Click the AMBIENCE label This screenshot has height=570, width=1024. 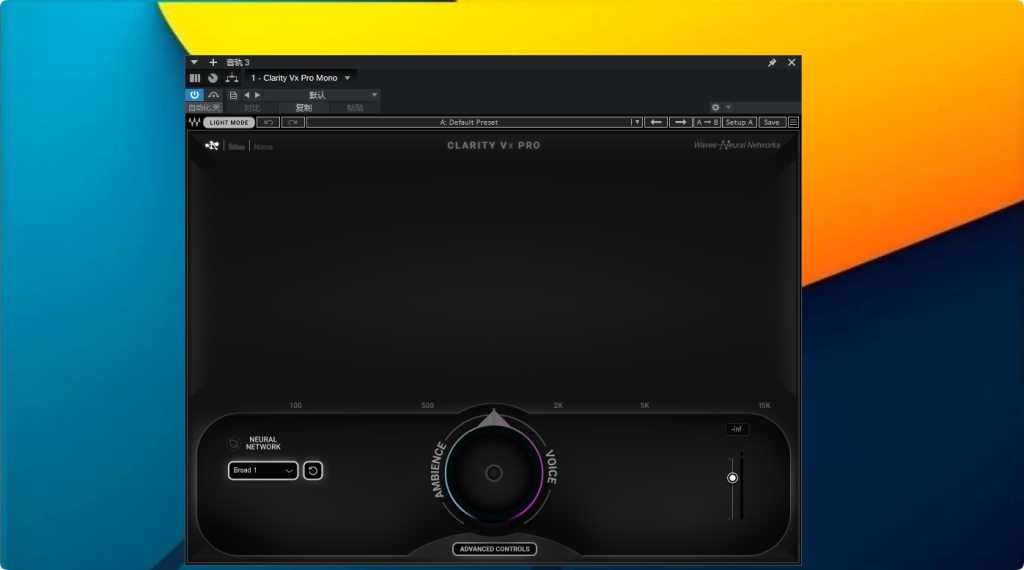tap(439, 469)
